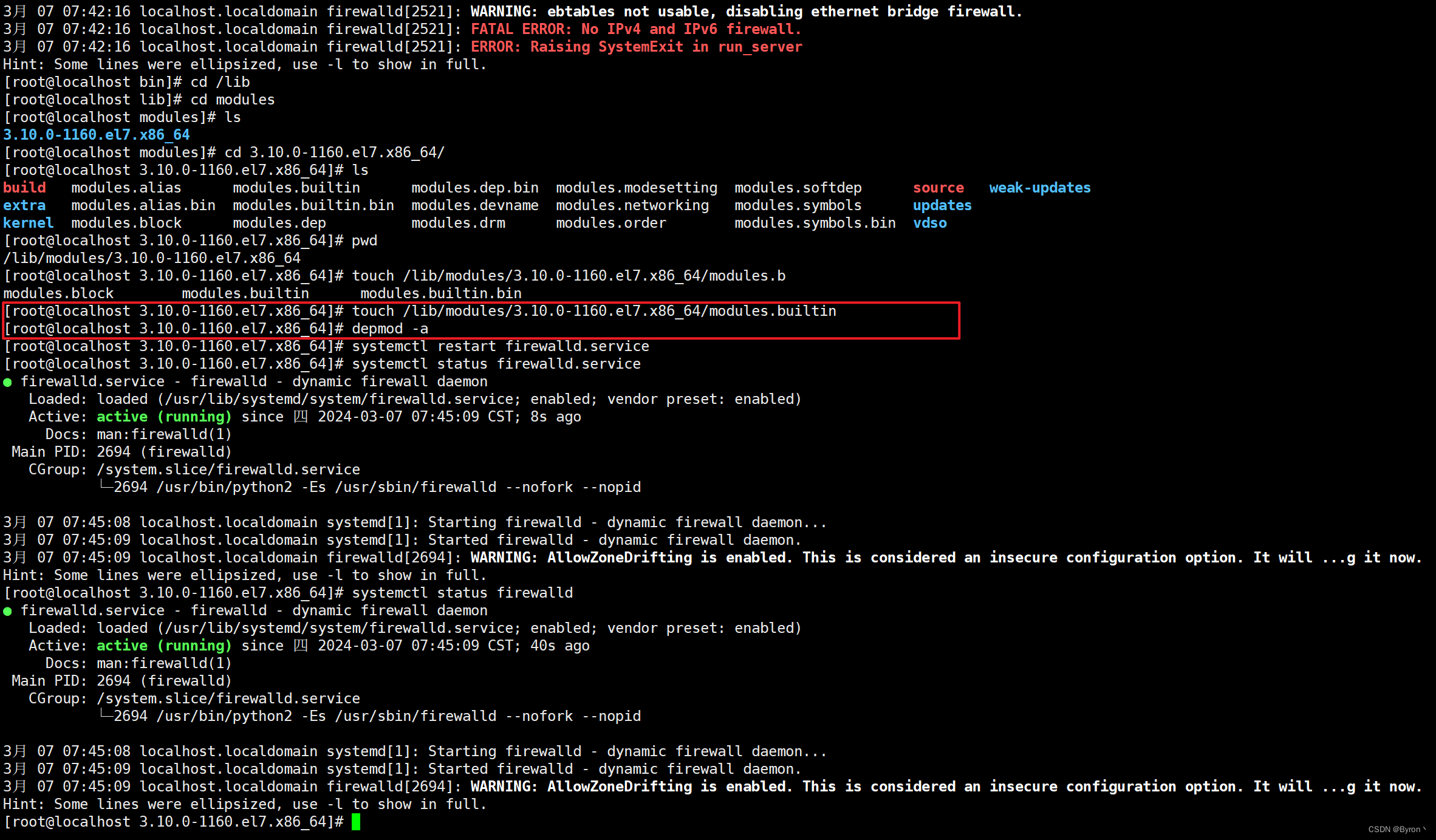Click the blue 'weak-updates' directory name

pyautogui.click(x=1040, y=188)
